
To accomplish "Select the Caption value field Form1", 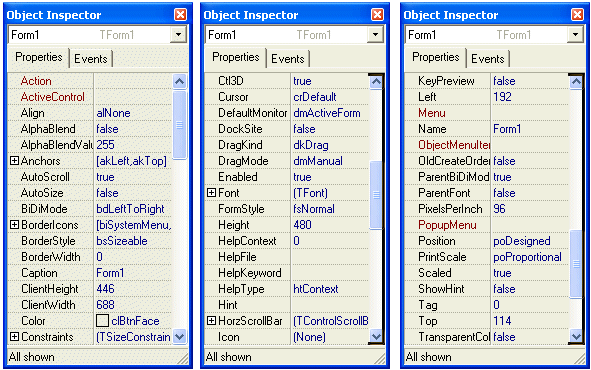I will (x=133, y=273).
